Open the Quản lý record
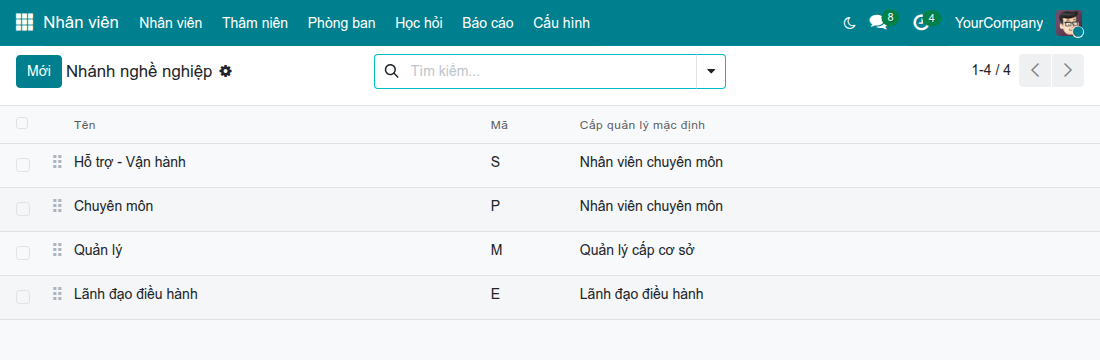 tap(98, 250)
